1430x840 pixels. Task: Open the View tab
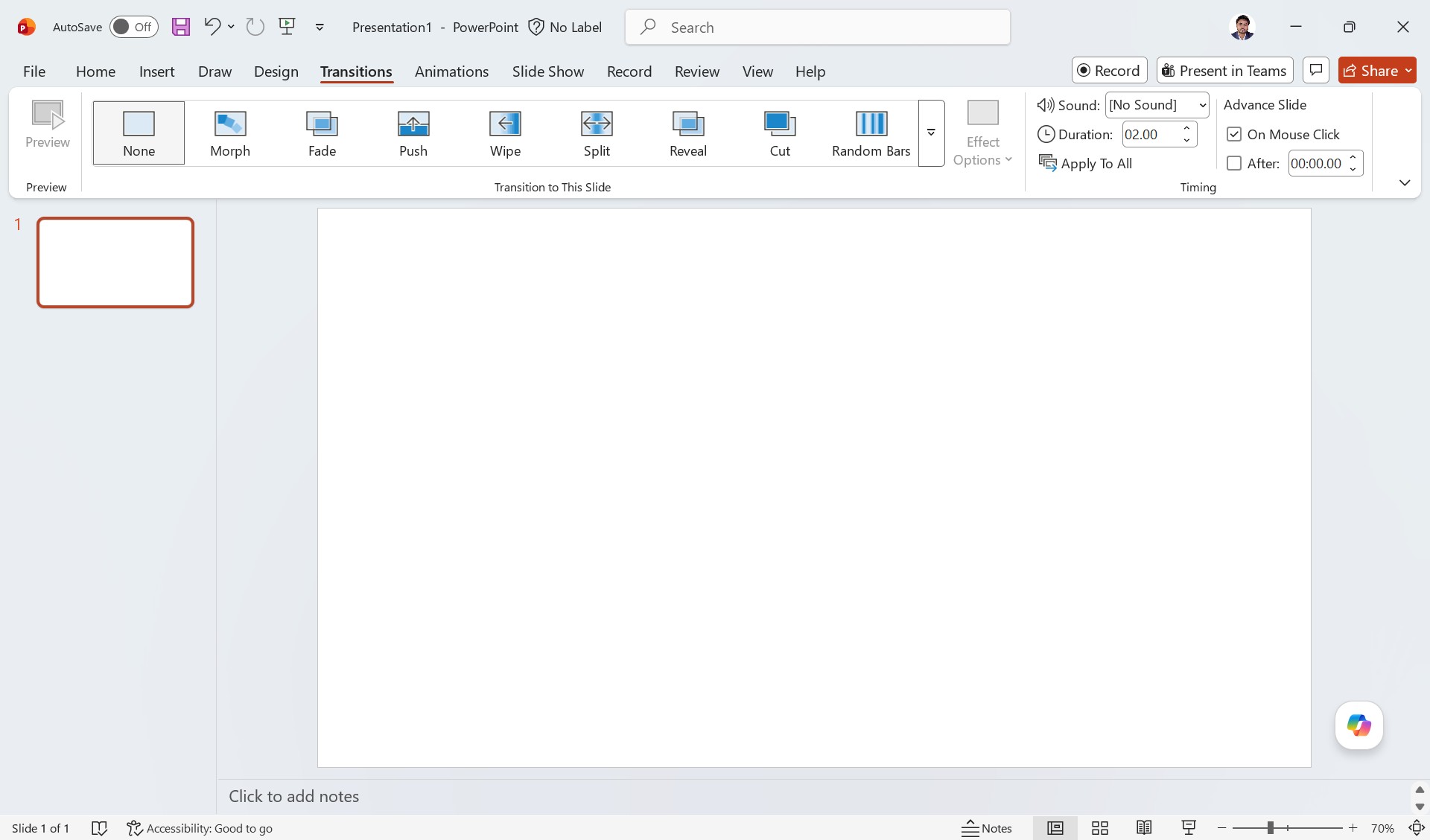(x=757, y=71)
